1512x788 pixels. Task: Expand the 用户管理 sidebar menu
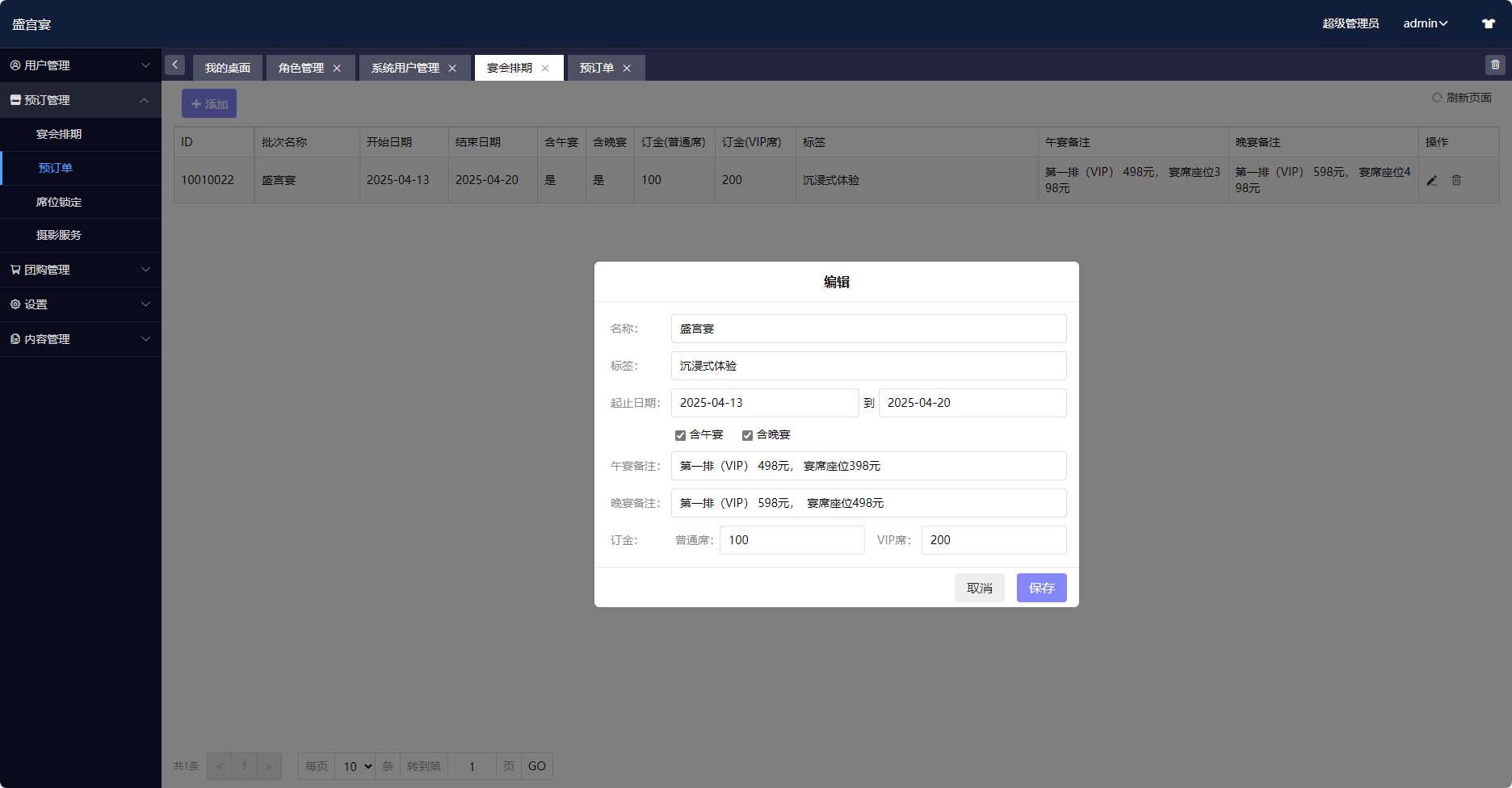coord(81,65)
